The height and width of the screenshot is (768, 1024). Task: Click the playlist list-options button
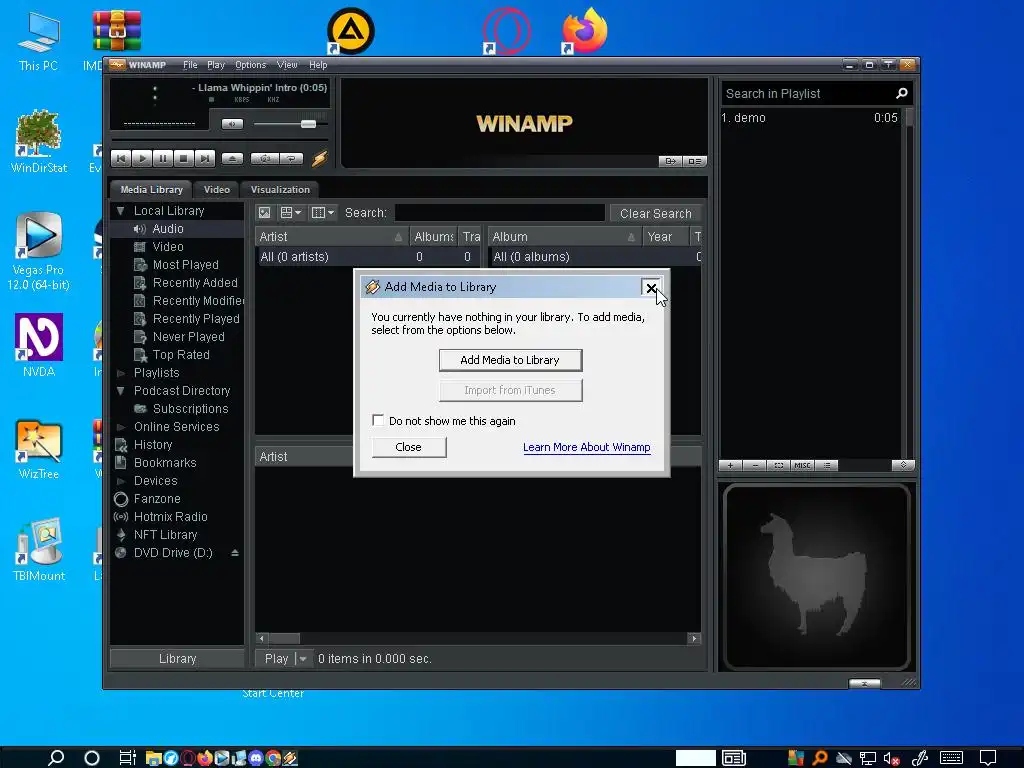pyautogui.click(x=827, y=466)
